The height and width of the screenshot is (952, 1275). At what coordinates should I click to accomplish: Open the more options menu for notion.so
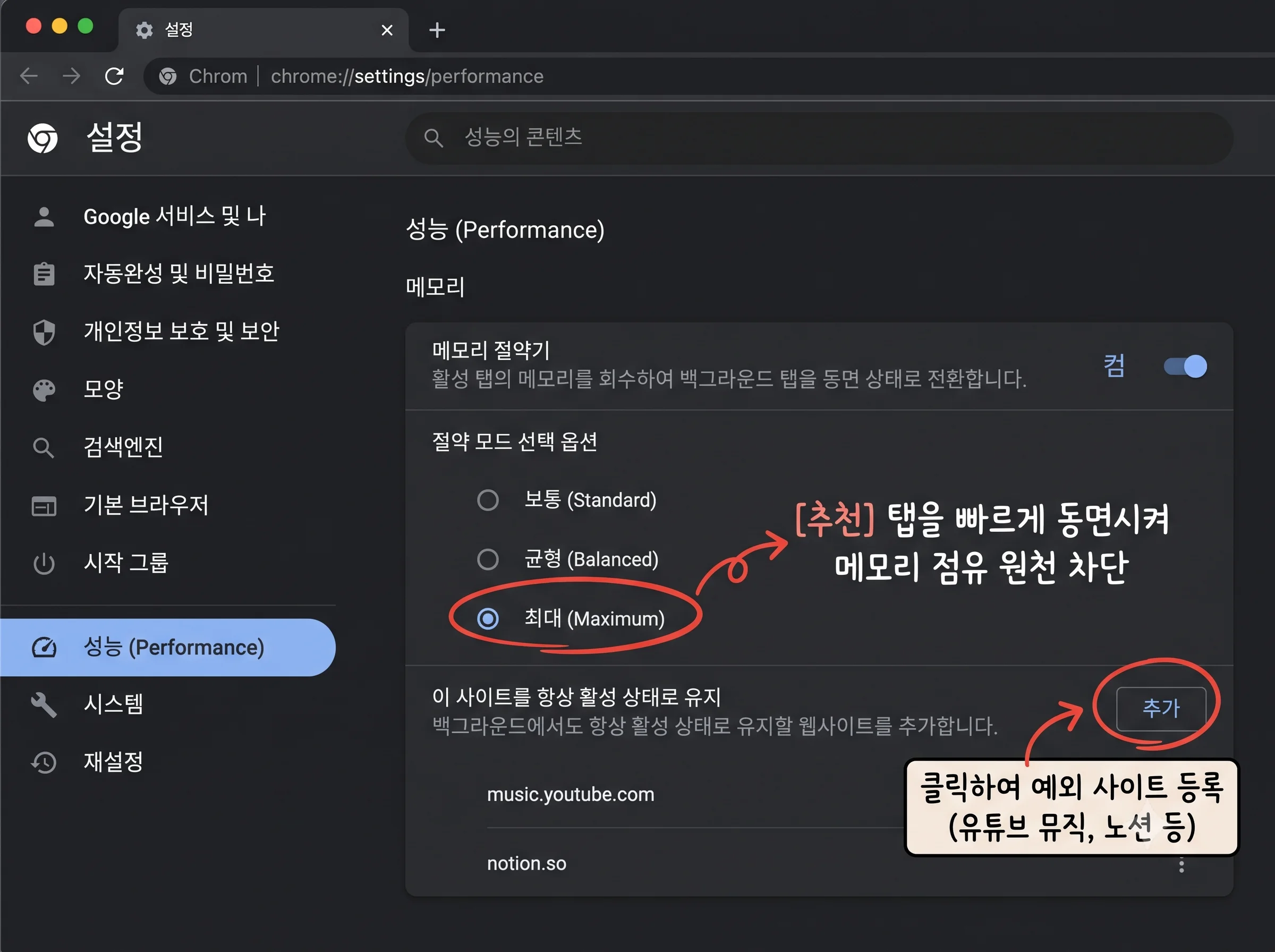[1181, 864]
